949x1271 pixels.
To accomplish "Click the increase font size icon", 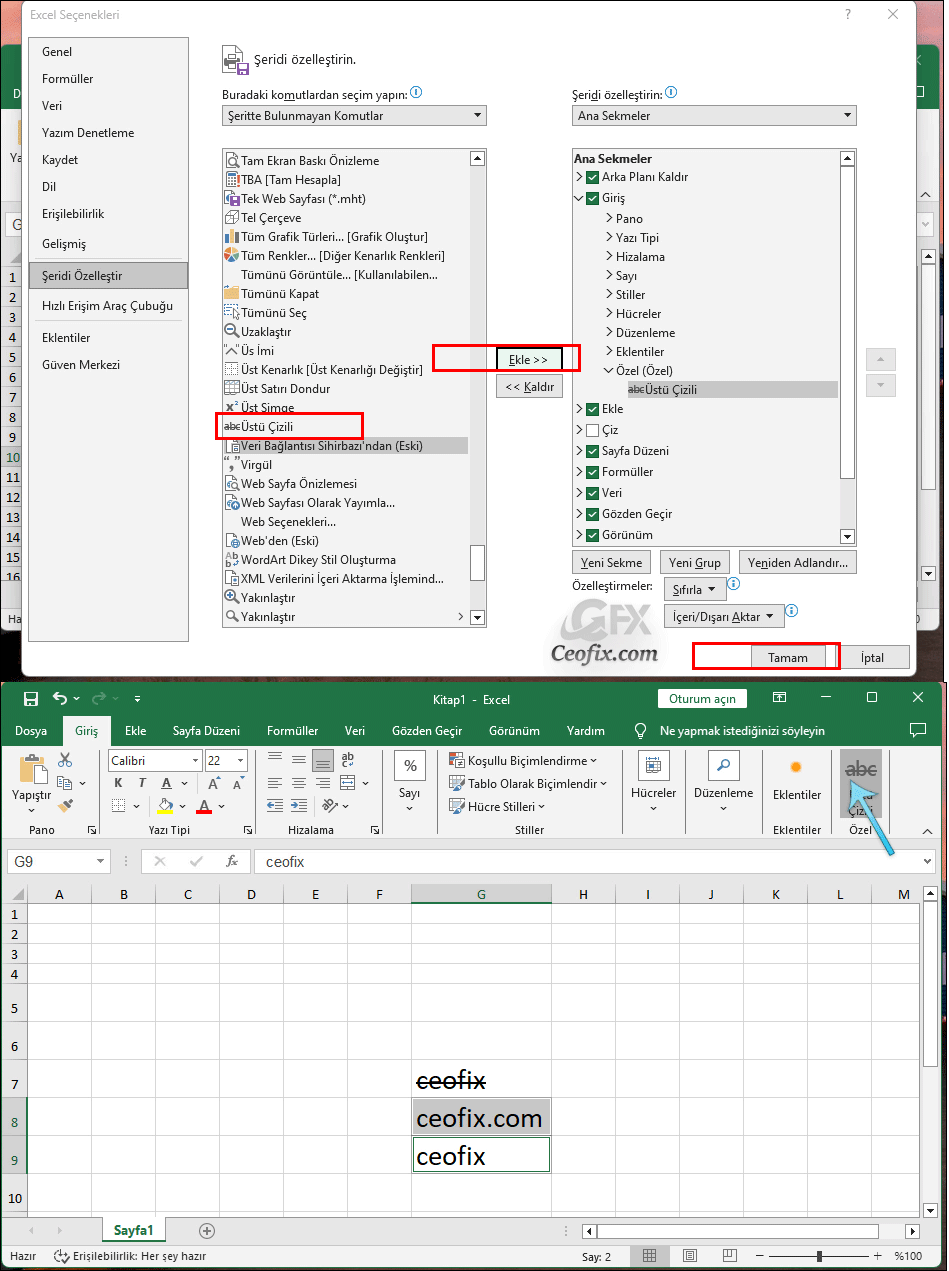I will tap(214, 783).
